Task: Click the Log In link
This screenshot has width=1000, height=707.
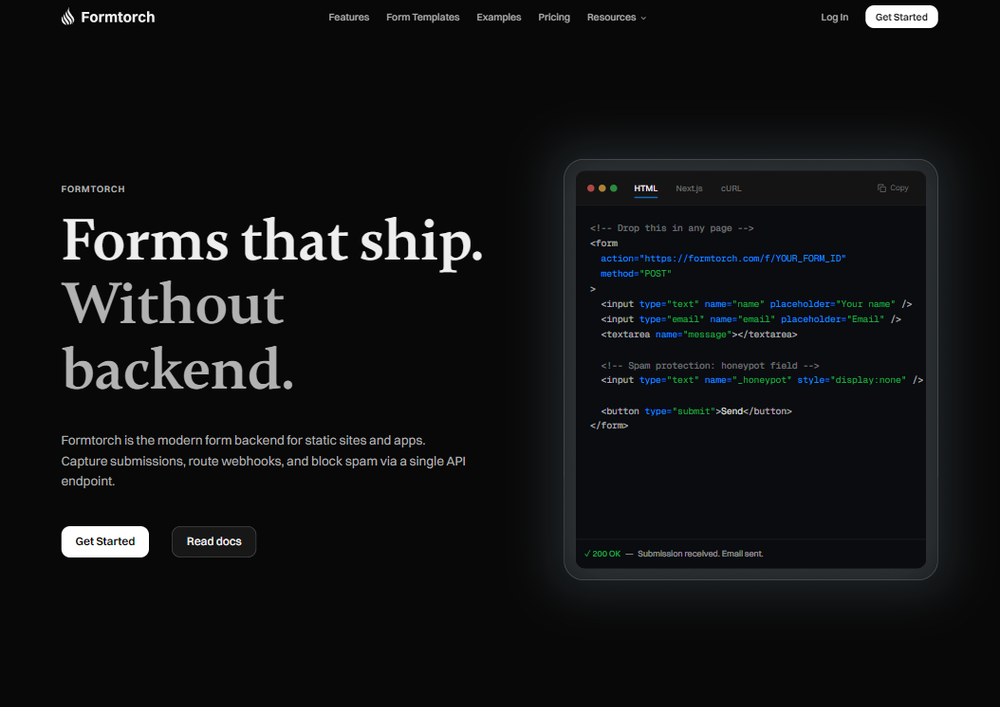Action: 834,17
